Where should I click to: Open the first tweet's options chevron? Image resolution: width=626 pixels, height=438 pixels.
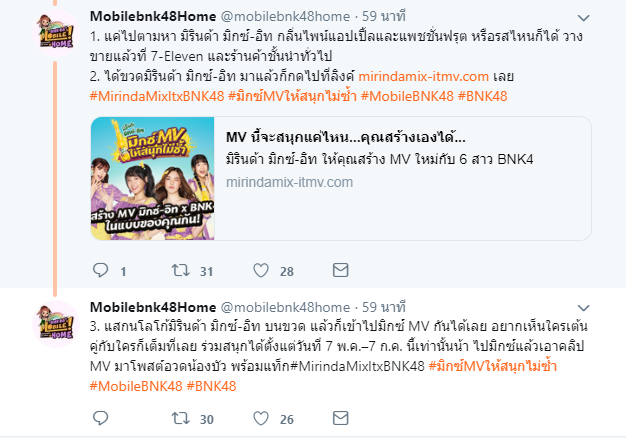click(583, 18)
